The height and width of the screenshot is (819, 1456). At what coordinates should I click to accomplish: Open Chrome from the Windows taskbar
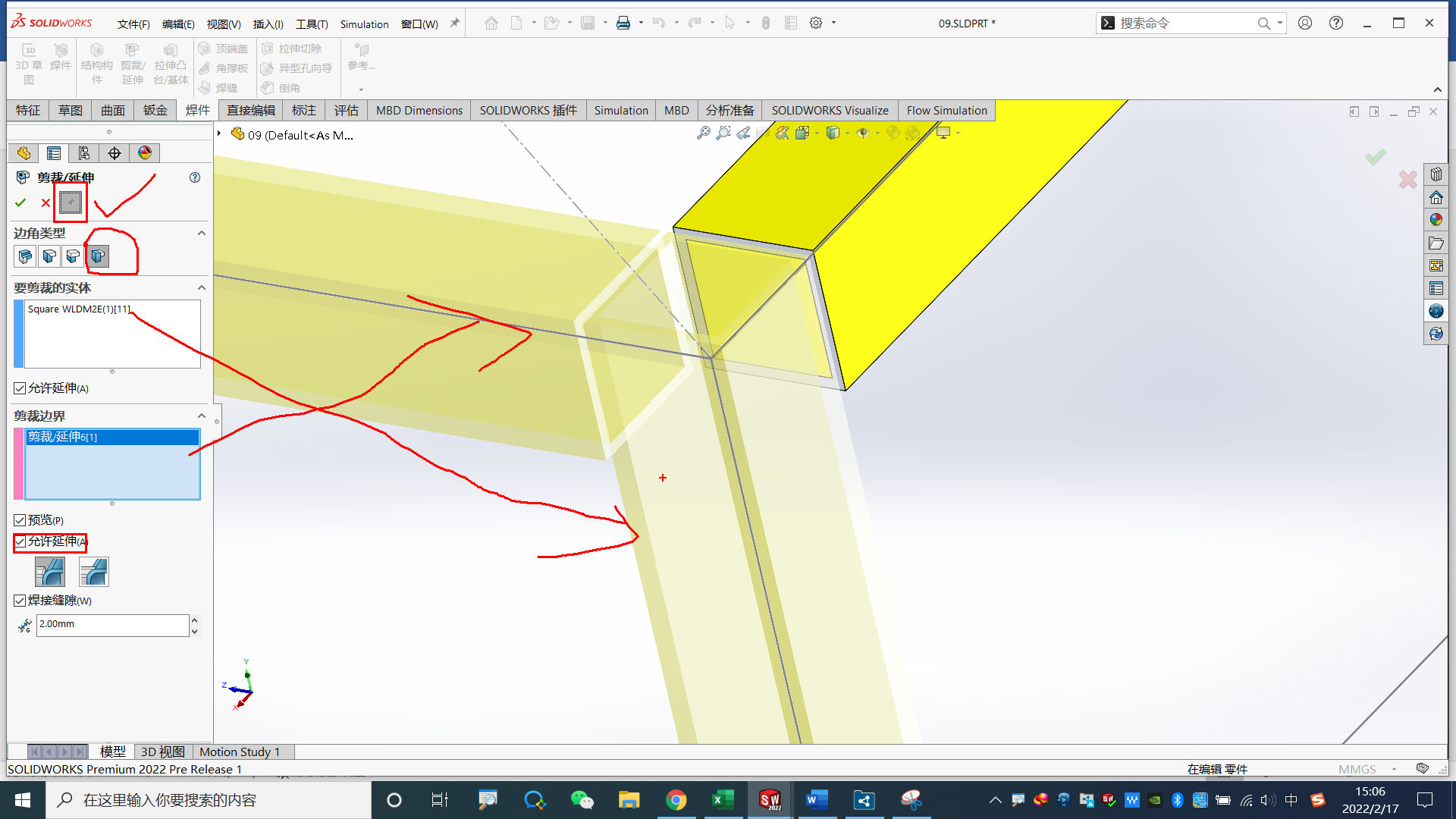(x=675, y=800)
